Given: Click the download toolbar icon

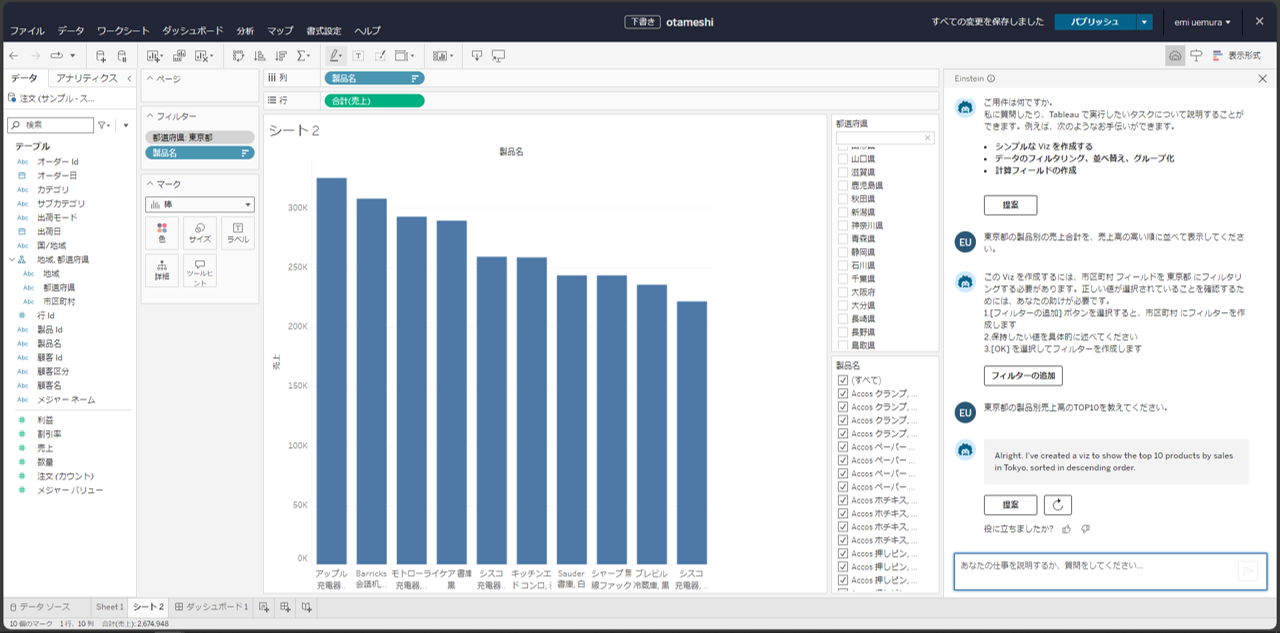Looking at the screenshot, I should pyautogui.click(x=477, y=56).
